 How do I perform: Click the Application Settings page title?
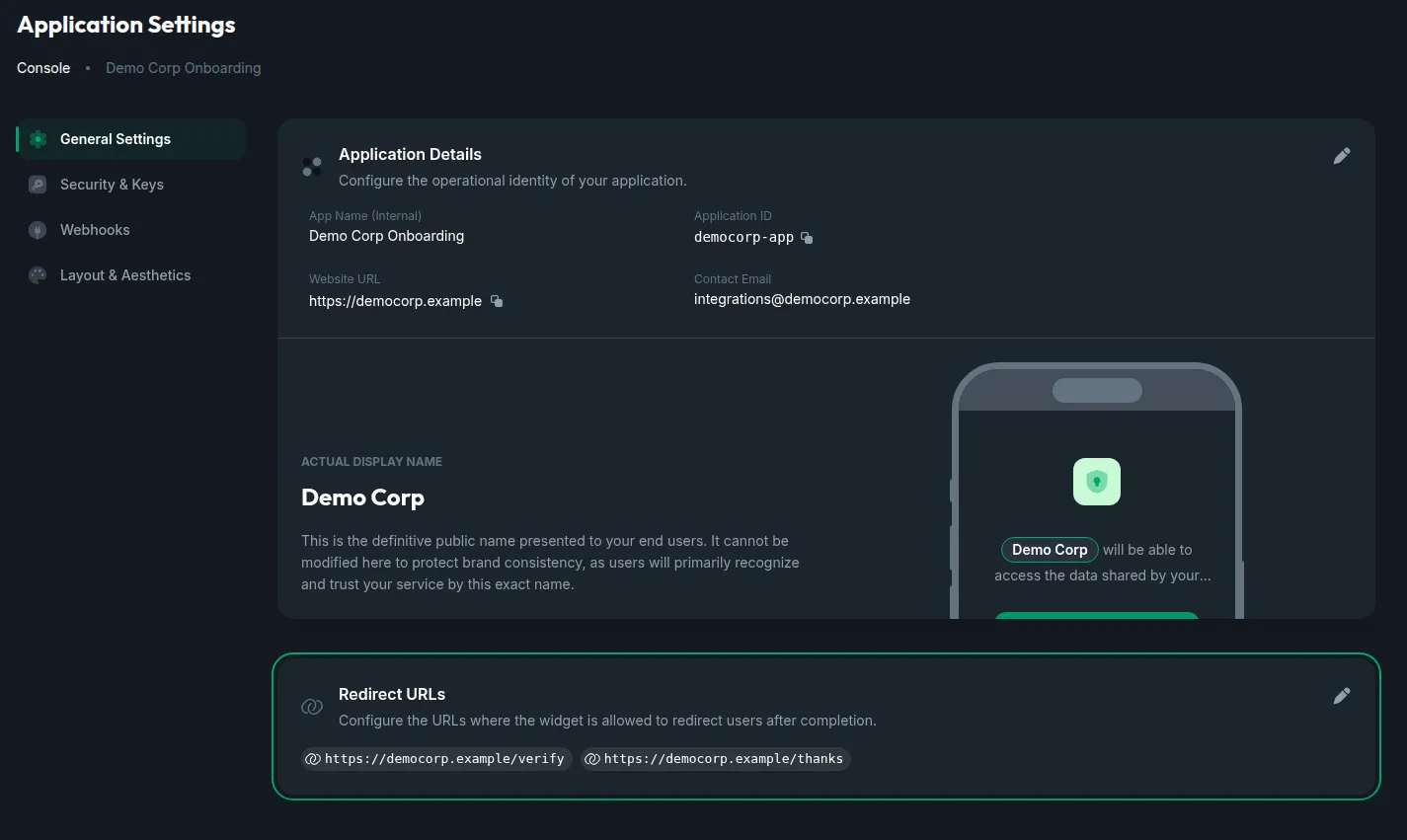tap(126, 25)
